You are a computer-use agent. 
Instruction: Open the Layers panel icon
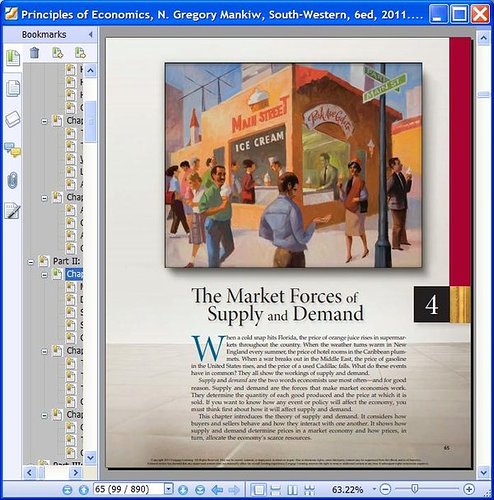coord(13,119)
